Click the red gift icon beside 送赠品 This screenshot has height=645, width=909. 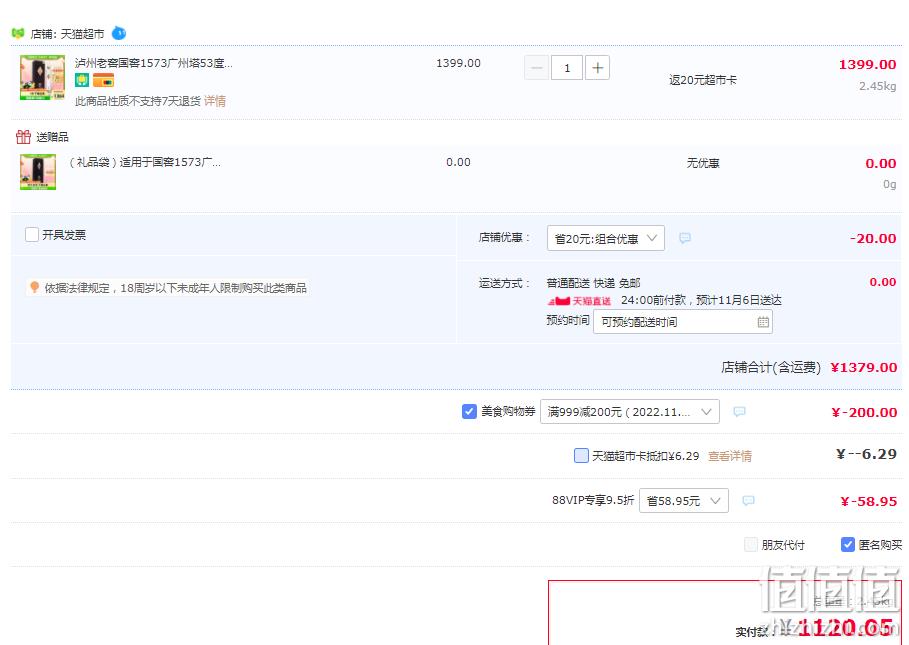coord(23,137)
